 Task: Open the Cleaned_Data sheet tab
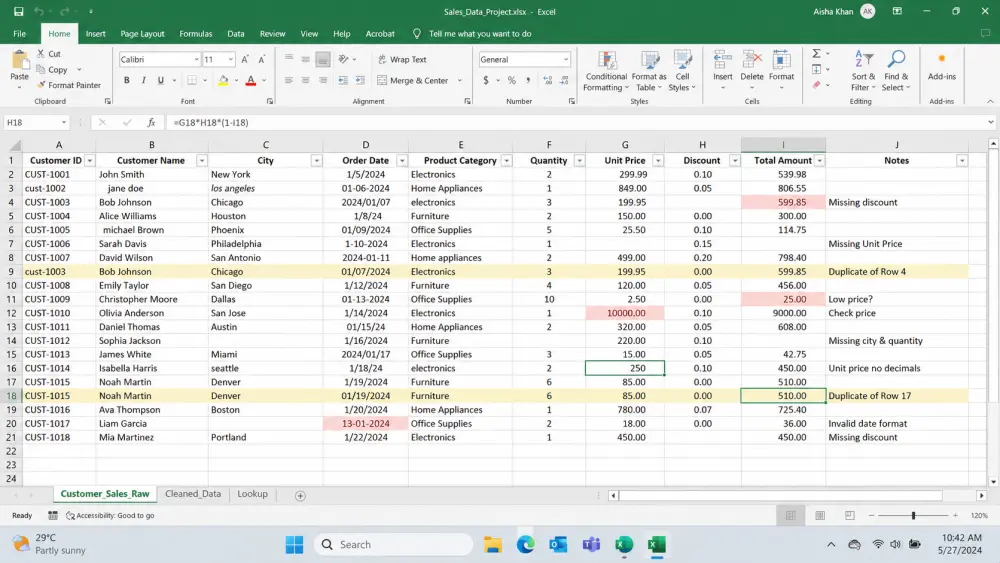pyautogui.click(x=193, y=494)
